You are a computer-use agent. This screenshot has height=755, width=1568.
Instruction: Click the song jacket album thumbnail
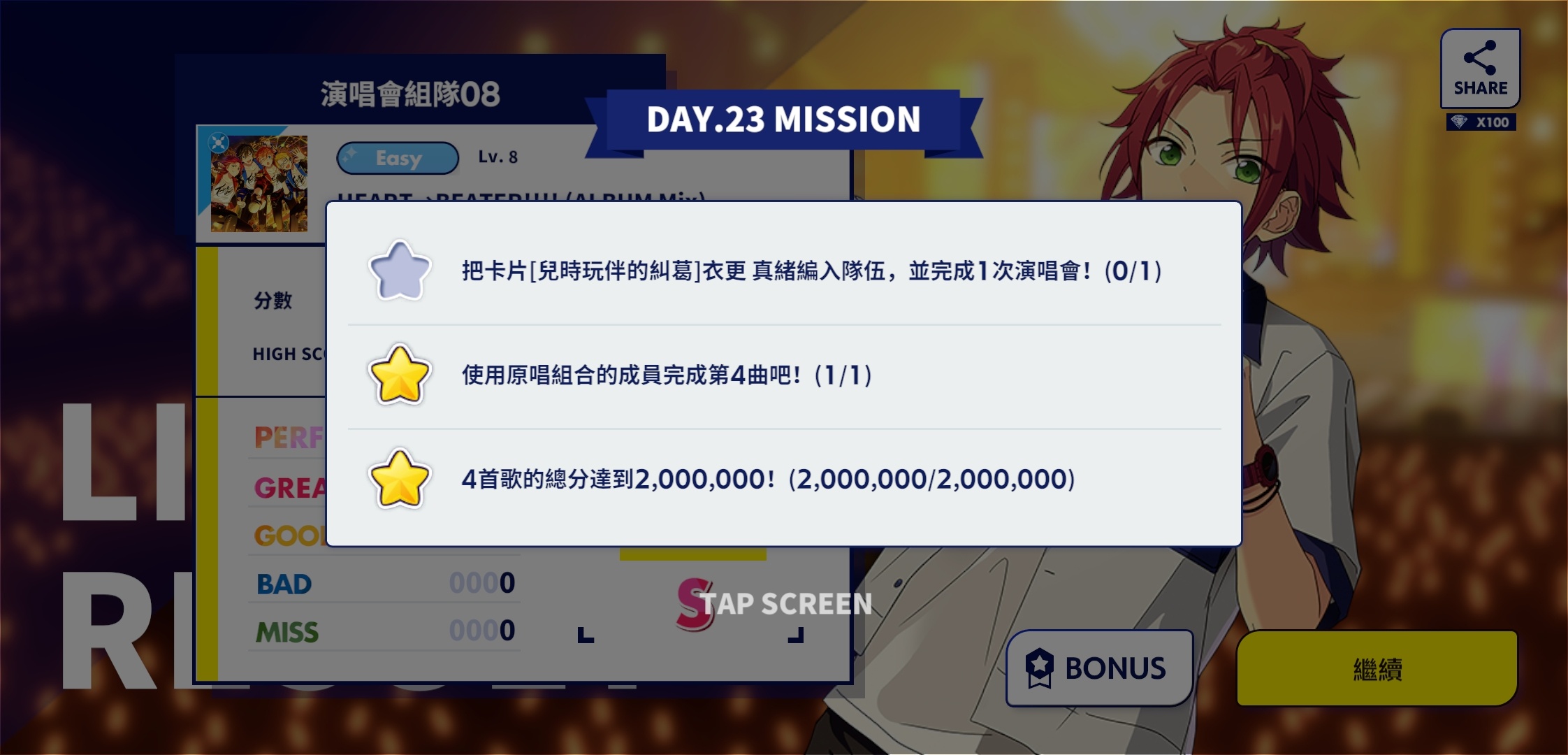(x=259, y=184)
